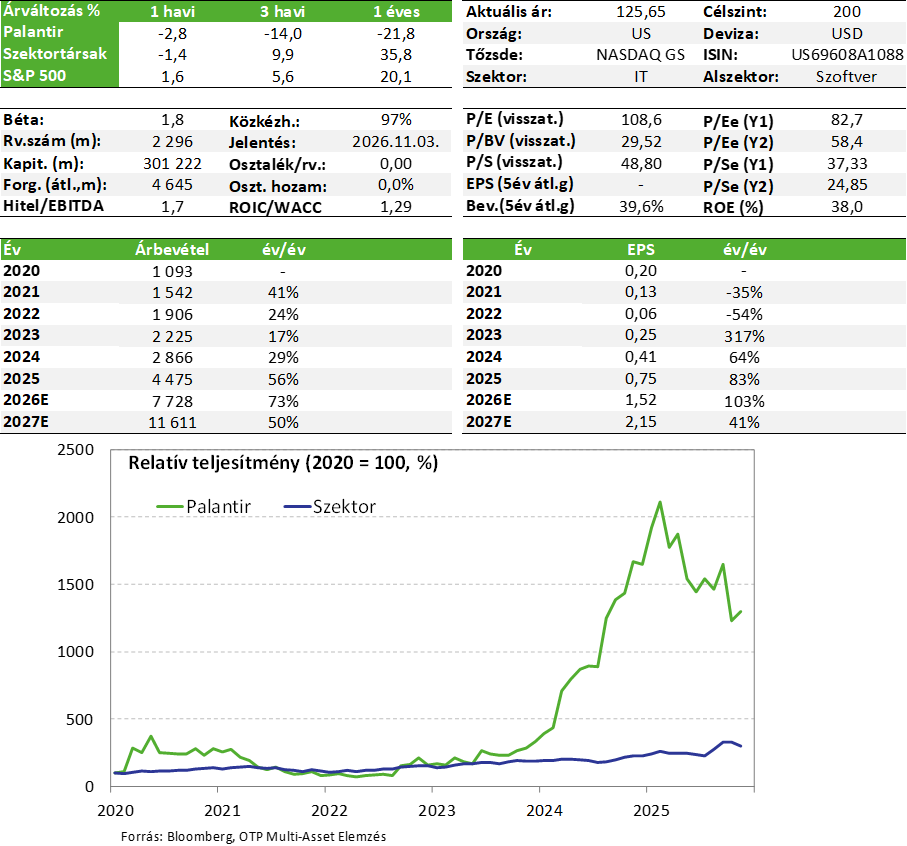
Task: Click the EPS column header
Action: [x=641, y=249]
